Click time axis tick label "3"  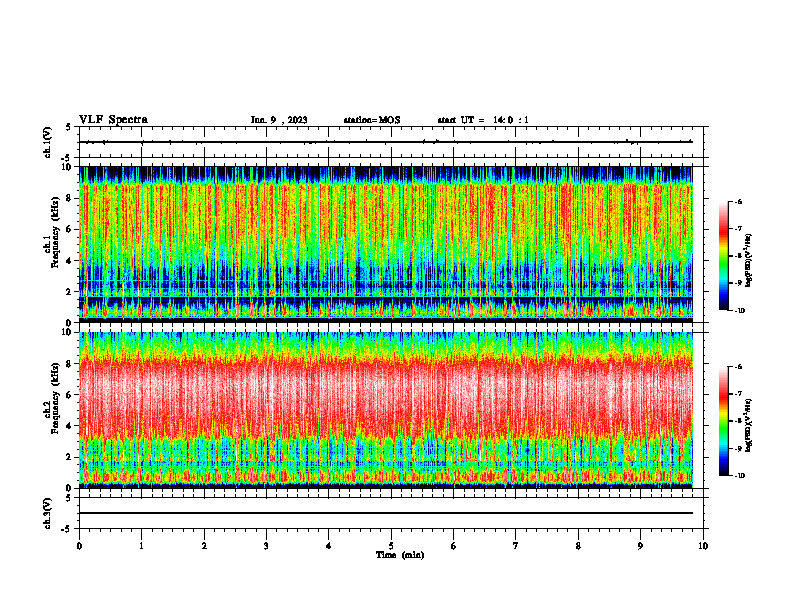pos(266,546)
